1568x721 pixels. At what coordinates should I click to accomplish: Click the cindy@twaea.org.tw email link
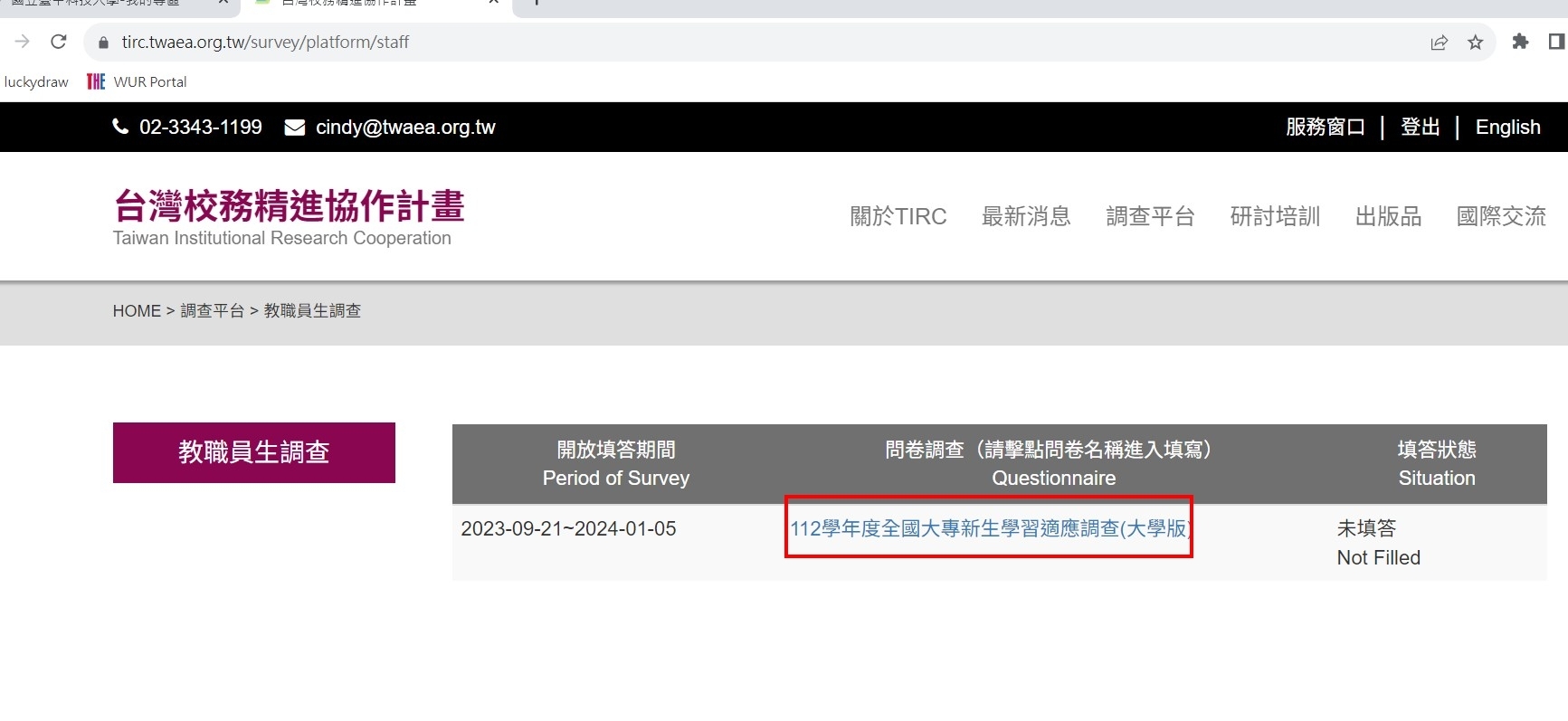point(405,127)
